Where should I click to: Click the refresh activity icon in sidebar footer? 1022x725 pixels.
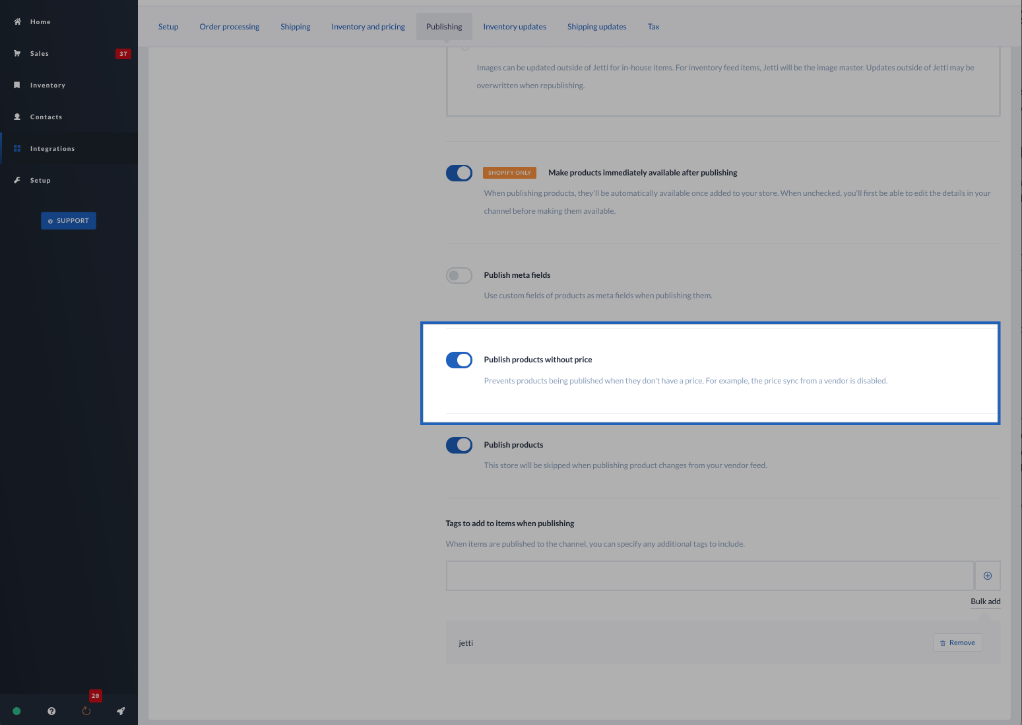click(86, 711)
